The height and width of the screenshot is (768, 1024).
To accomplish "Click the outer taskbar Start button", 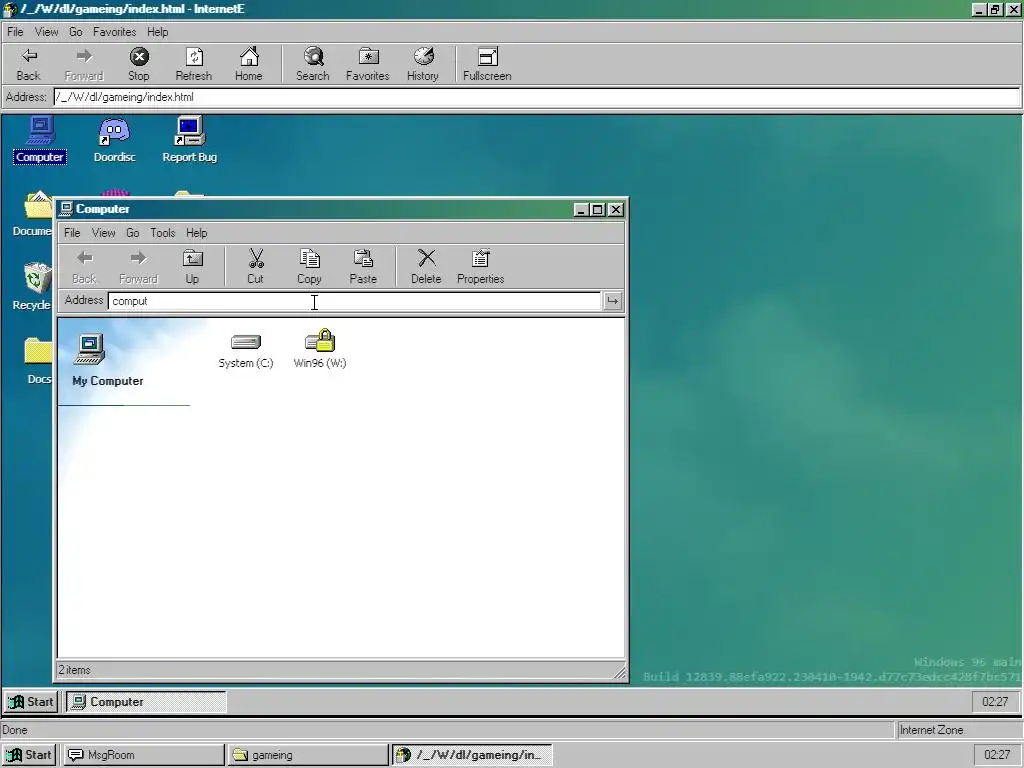I will 29,755.
